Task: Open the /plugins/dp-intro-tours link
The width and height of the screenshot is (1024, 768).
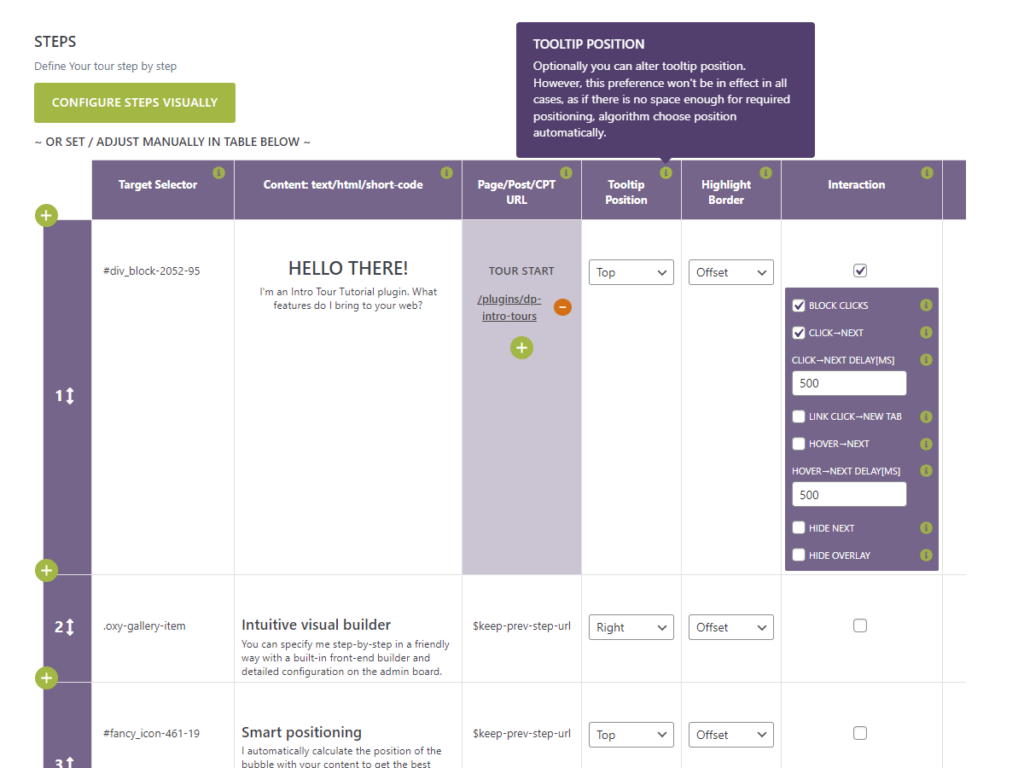Action: click(x=507, y=308)
